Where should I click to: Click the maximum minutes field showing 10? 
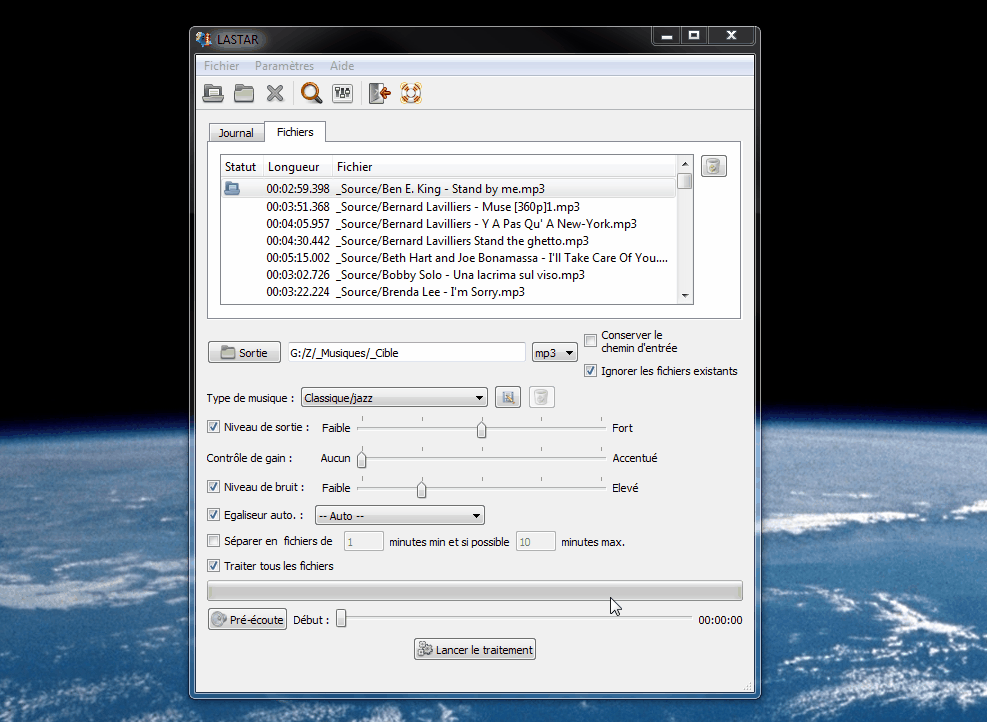(x=536, y=541)
